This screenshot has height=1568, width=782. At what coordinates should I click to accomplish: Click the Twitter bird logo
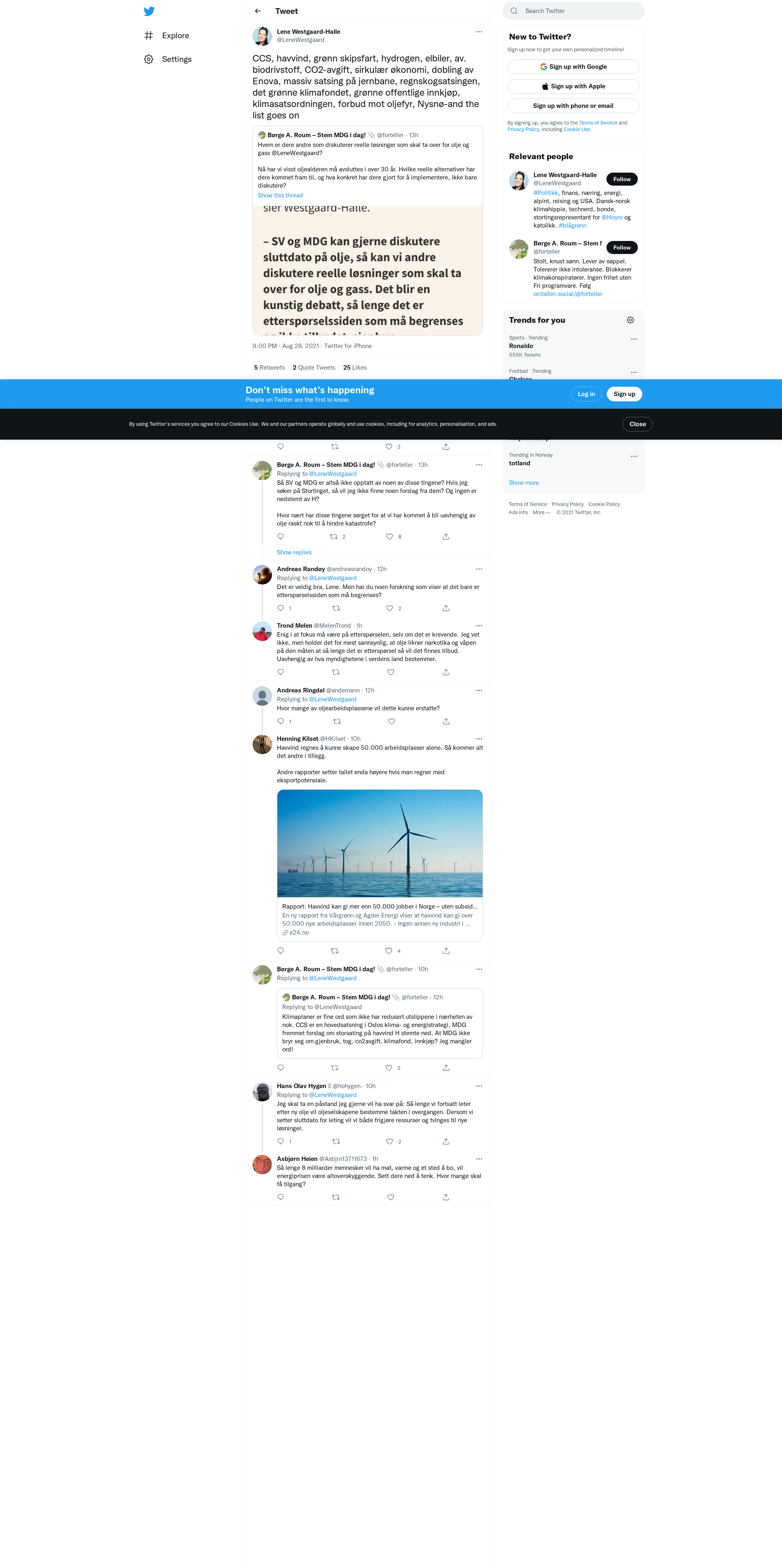pos(149,11)
